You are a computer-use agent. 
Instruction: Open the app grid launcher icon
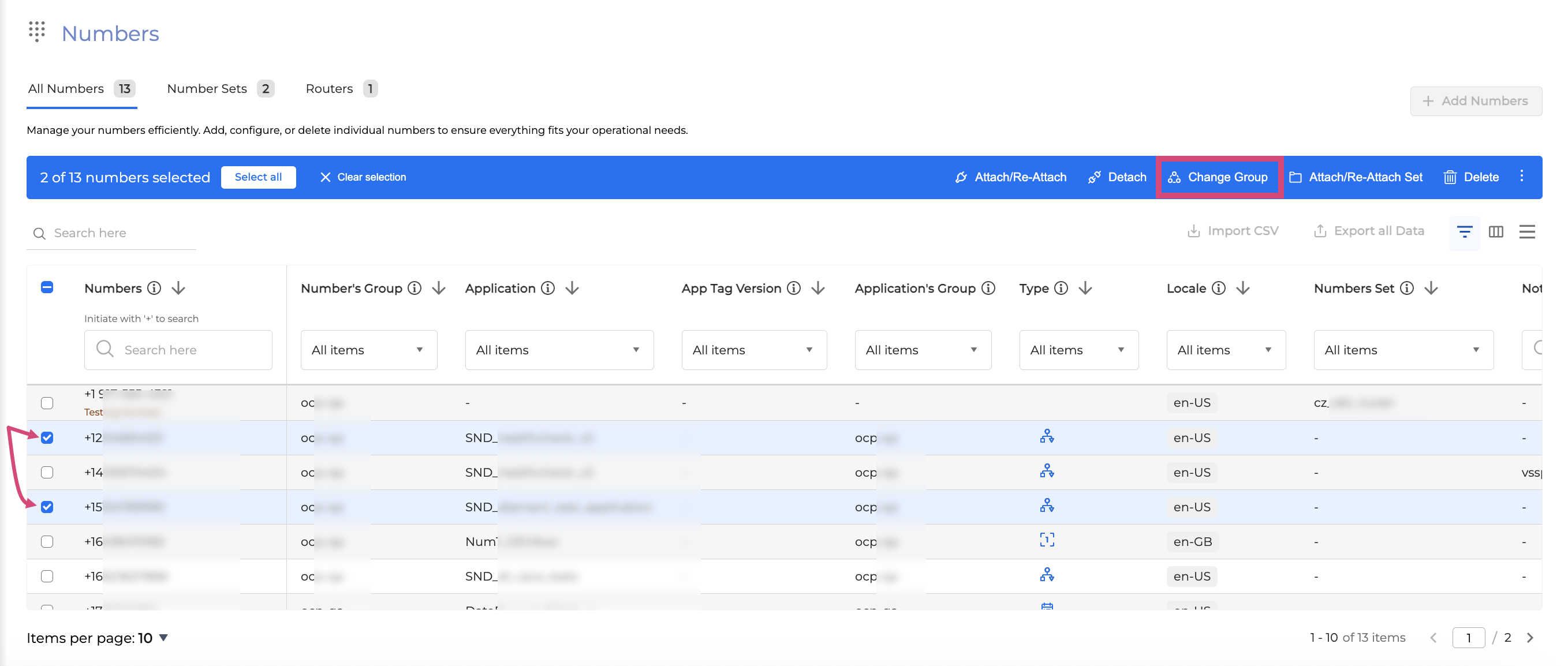click(37, 32)
